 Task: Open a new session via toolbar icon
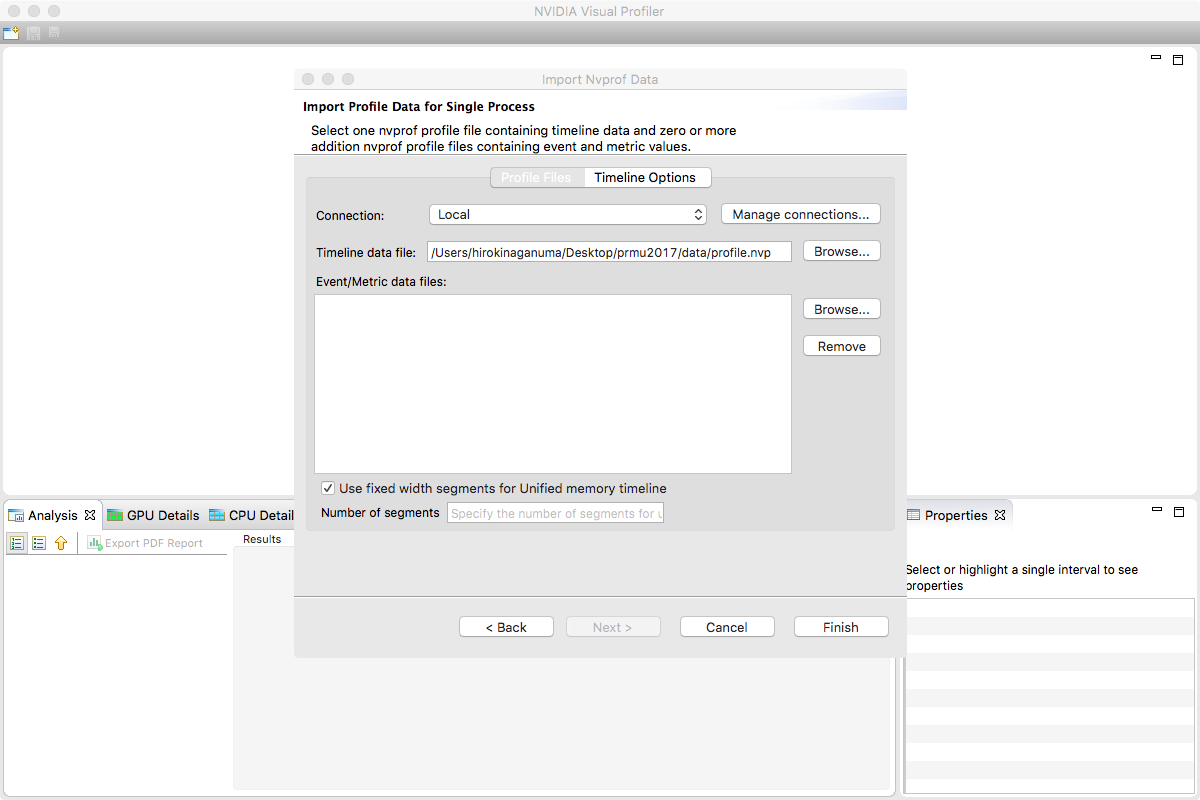click(x=10, y=32)
